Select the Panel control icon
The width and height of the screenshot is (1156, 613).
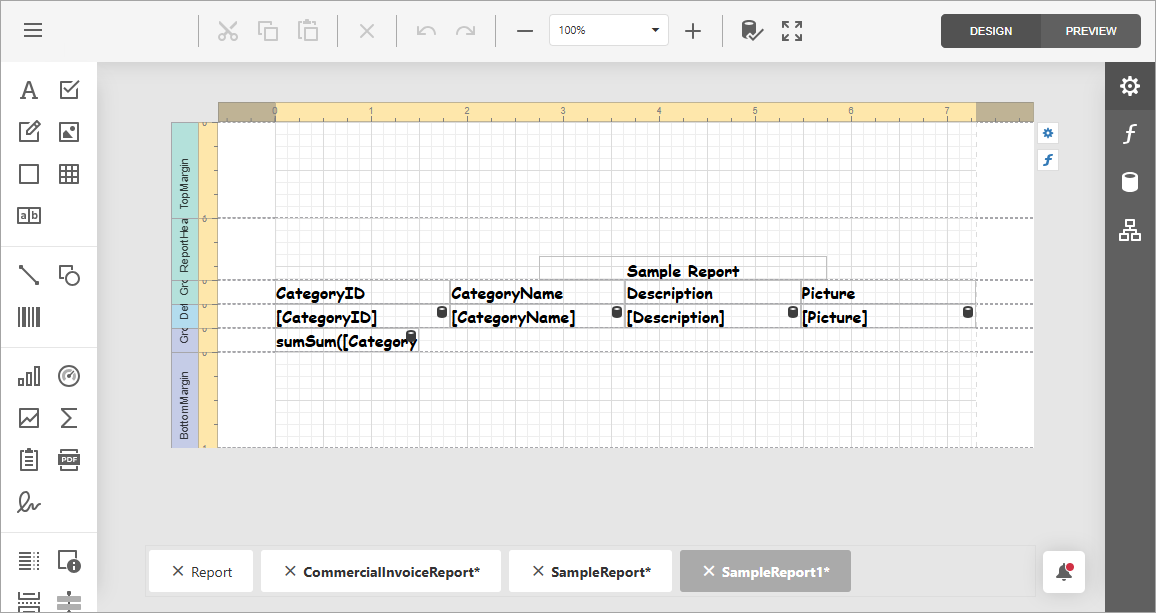point(29,174)
